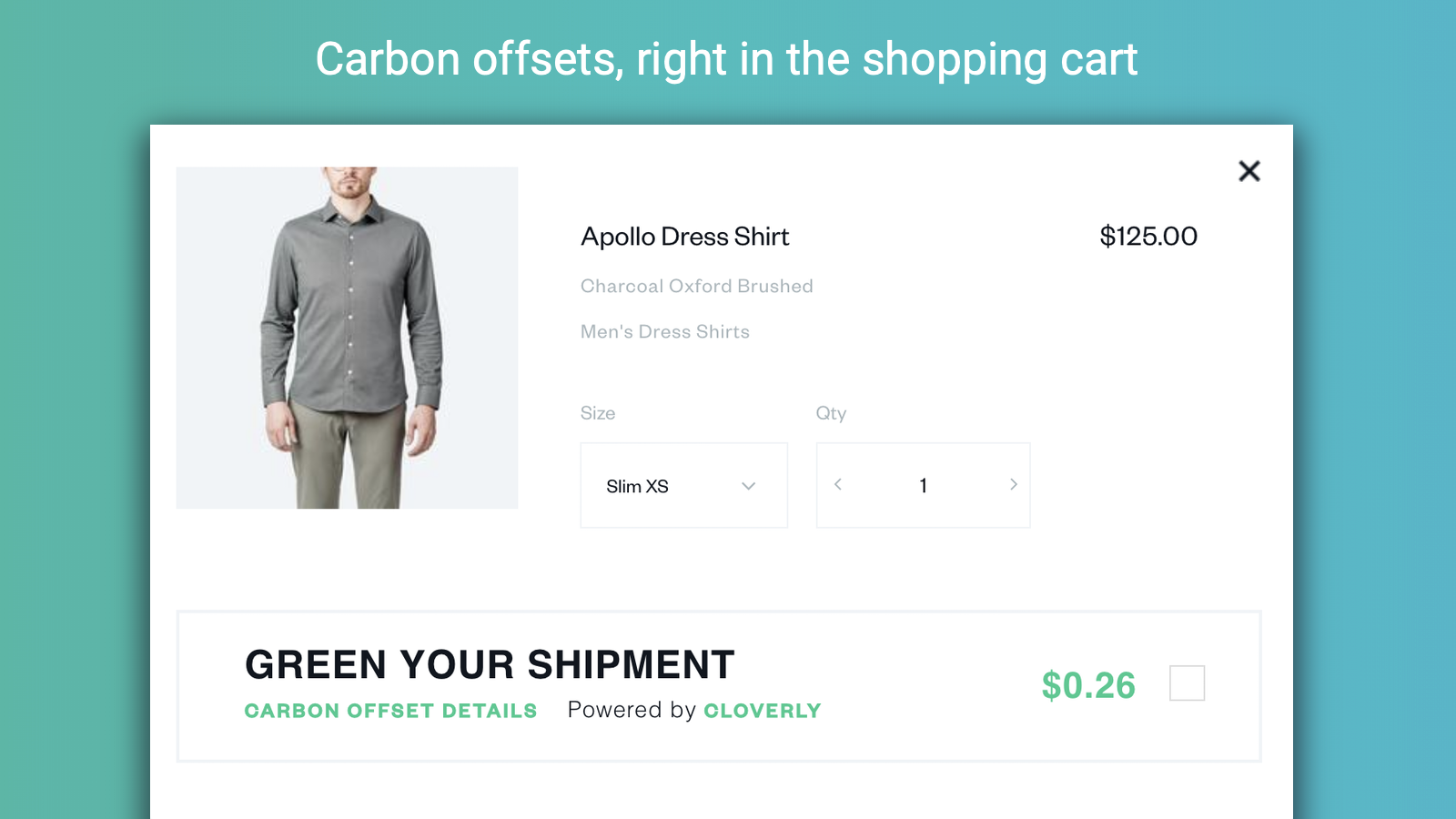1456x819 pixels.
Task: Click the dropdown chevron next to Slim XS
Action: point(748,486)
